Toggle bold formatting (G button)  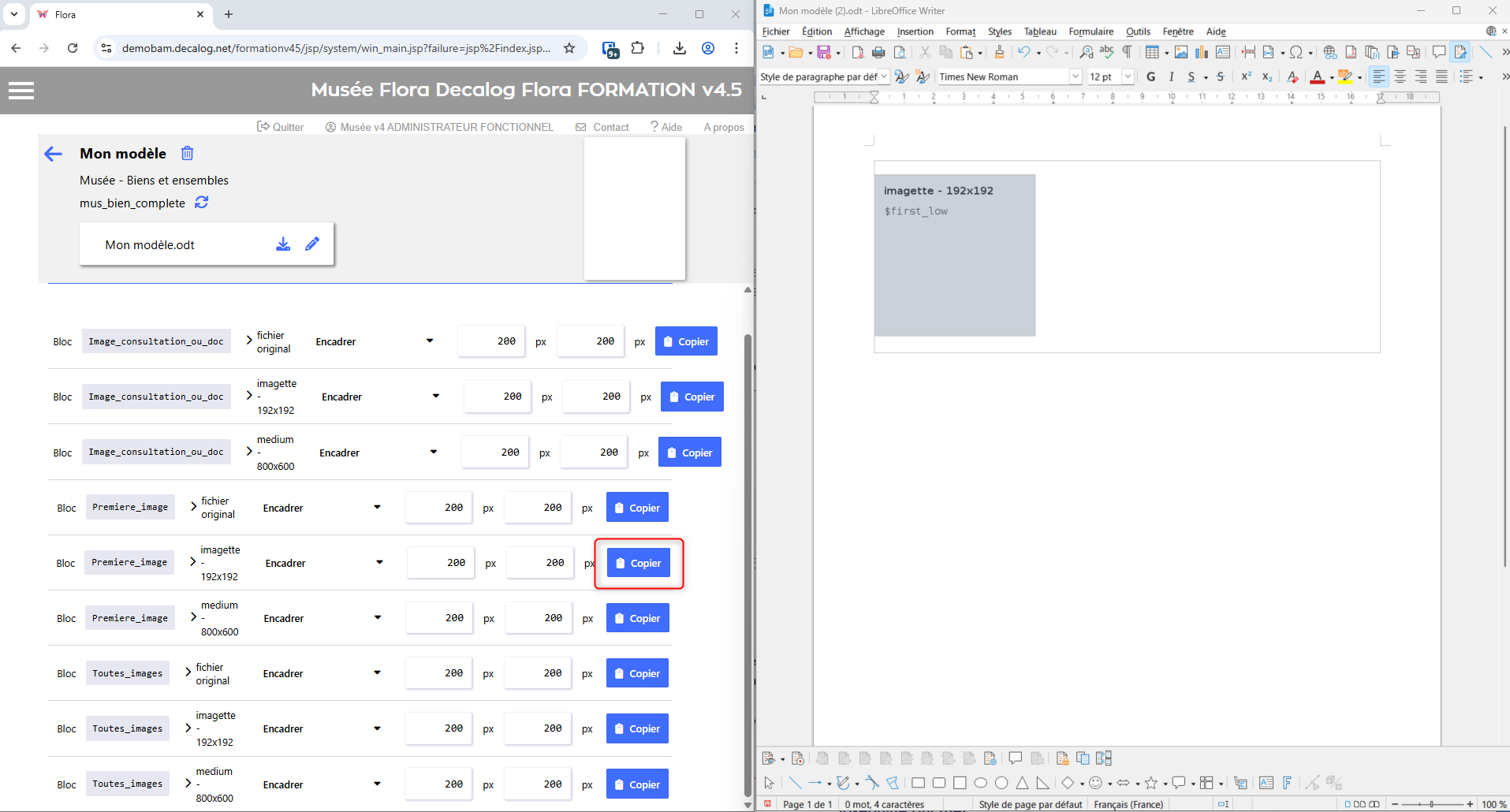pos(1150,76)
